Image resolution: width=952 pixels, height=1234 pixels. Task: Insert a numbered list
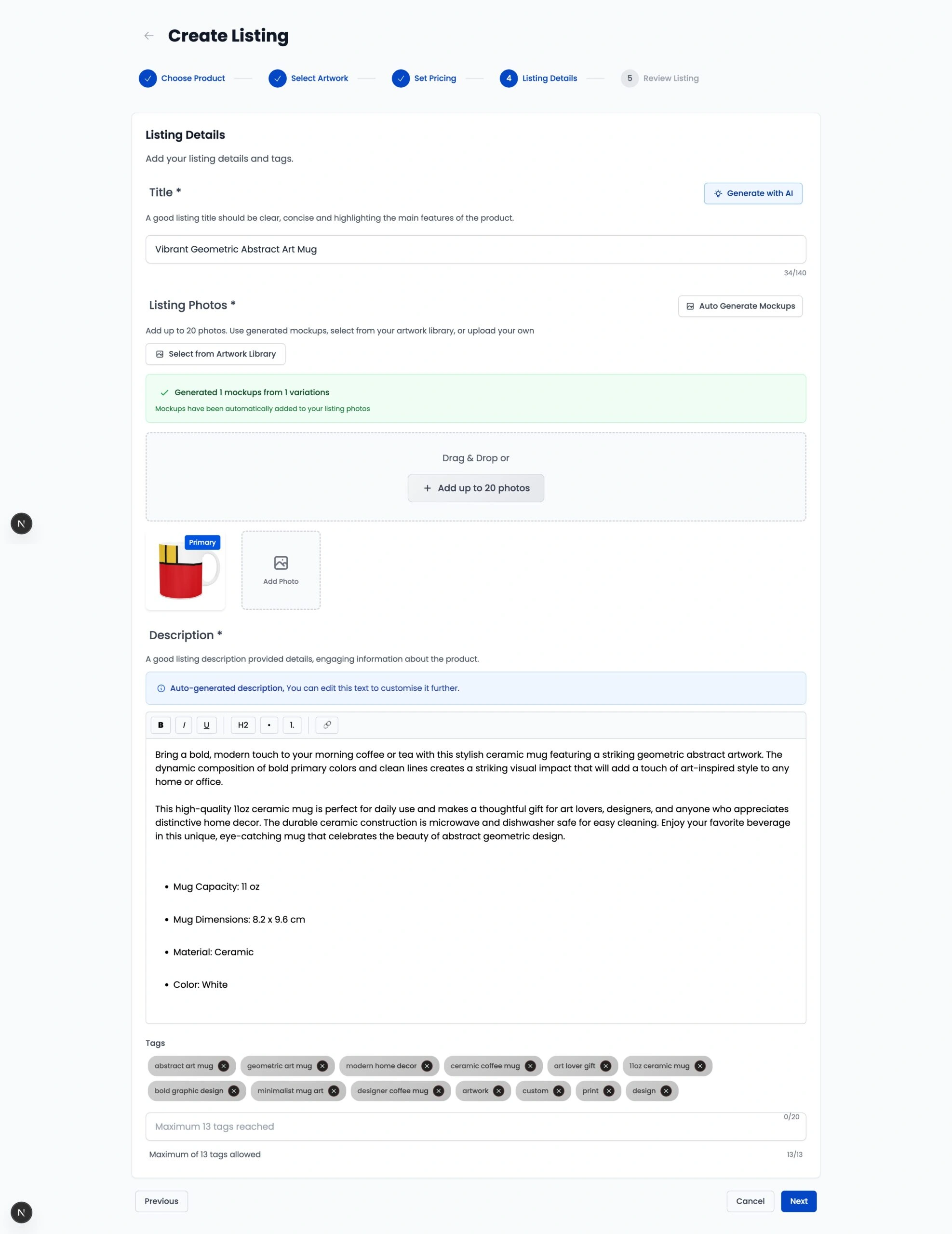pos(292,725)
